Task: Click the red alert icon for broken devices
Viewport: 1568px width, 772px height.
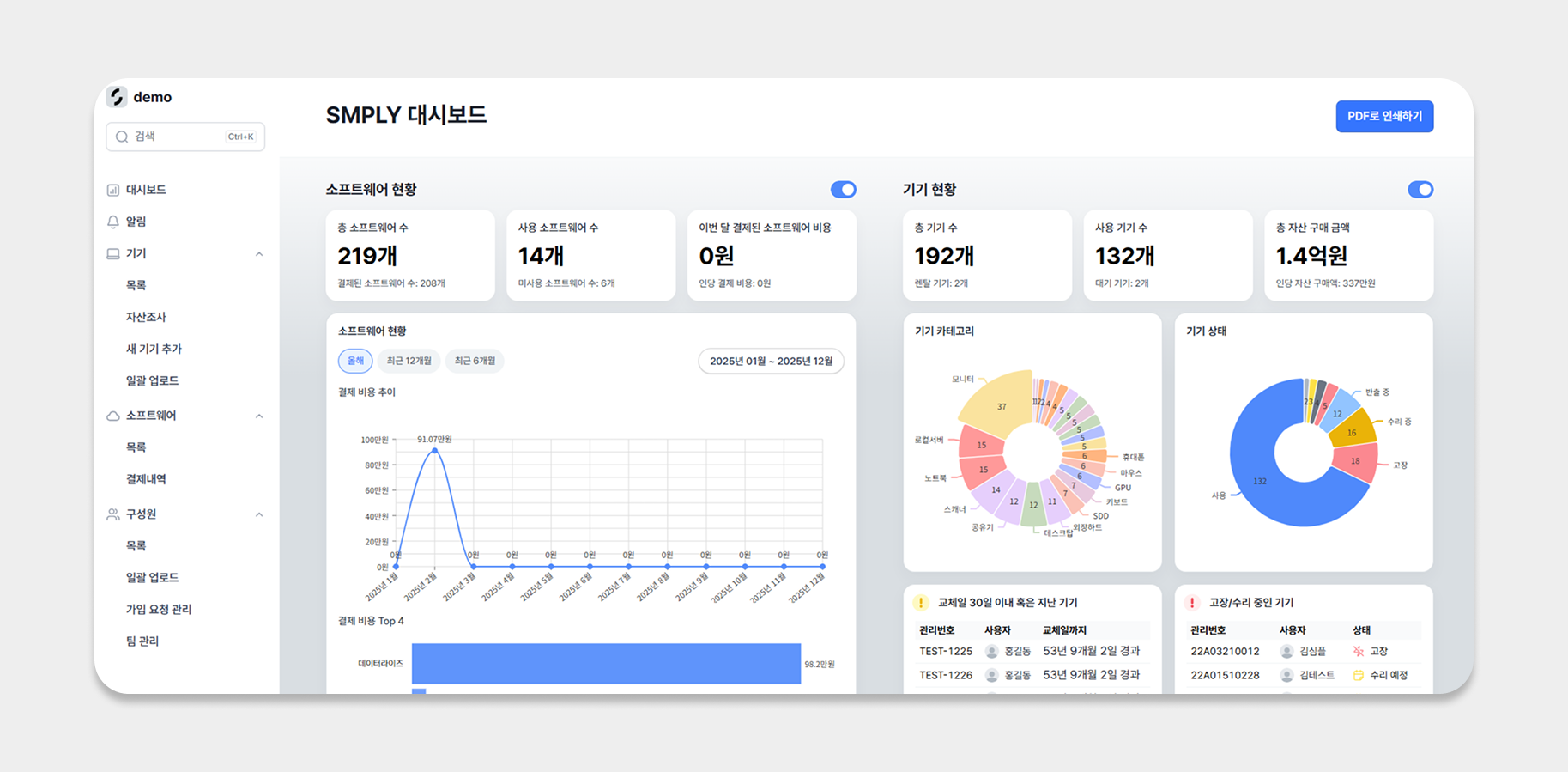Action: [x=1191, y=603]
